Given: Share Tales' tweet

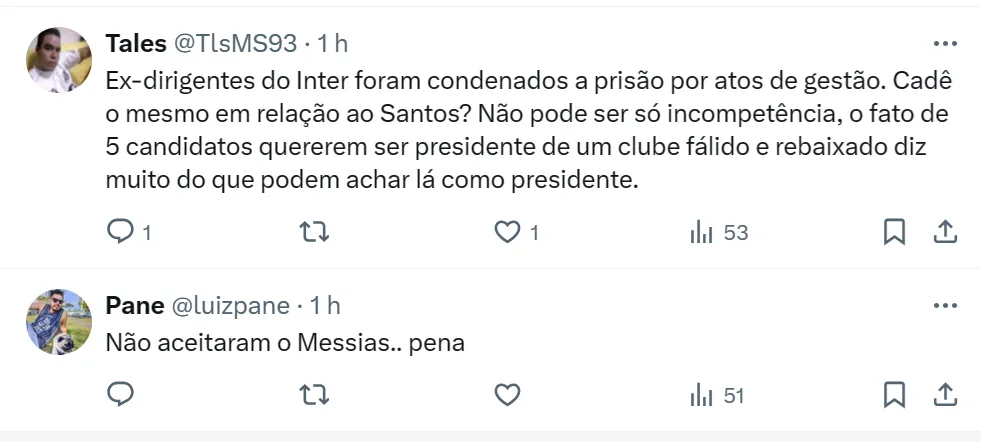Looking at the screenshot, I should pos(944,232).
